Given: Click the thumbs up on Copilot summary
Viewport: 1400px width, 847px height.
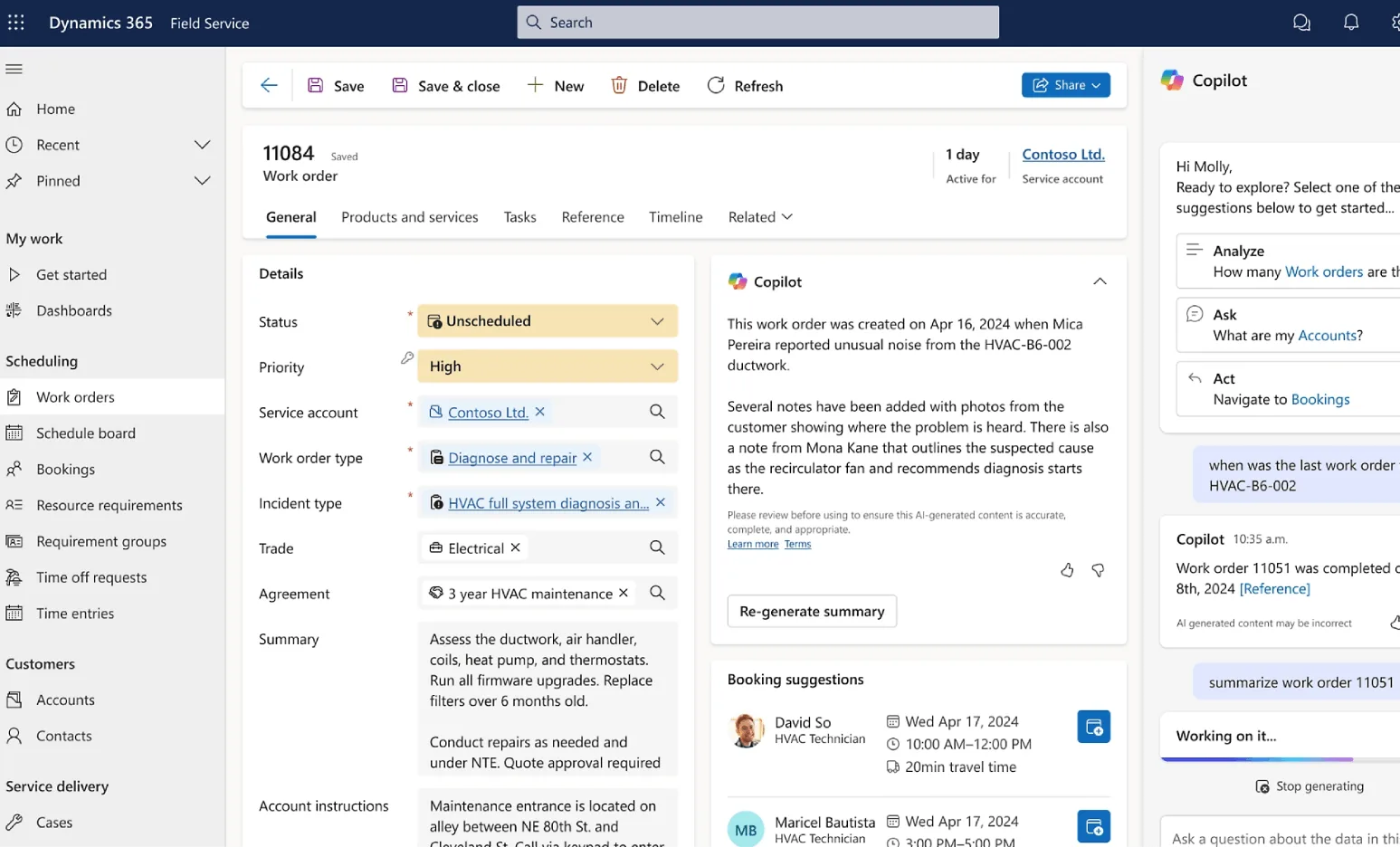Looking at the screenshot, I should [1067, 570].
